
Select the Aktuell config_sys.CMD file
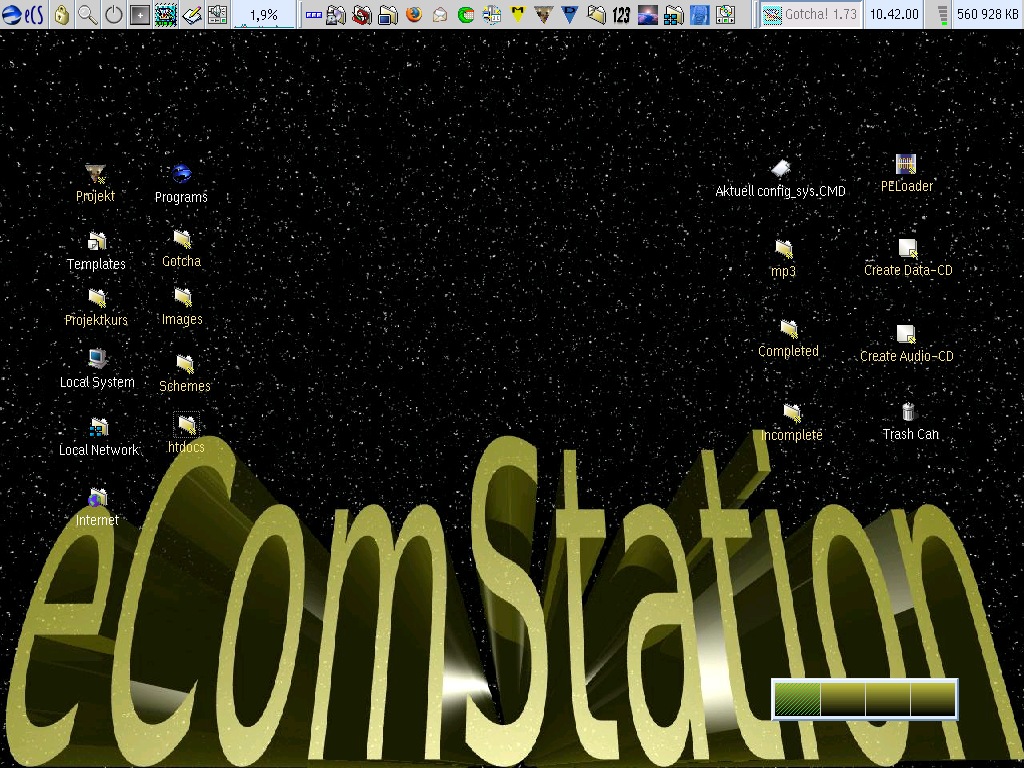pos(781,169)
